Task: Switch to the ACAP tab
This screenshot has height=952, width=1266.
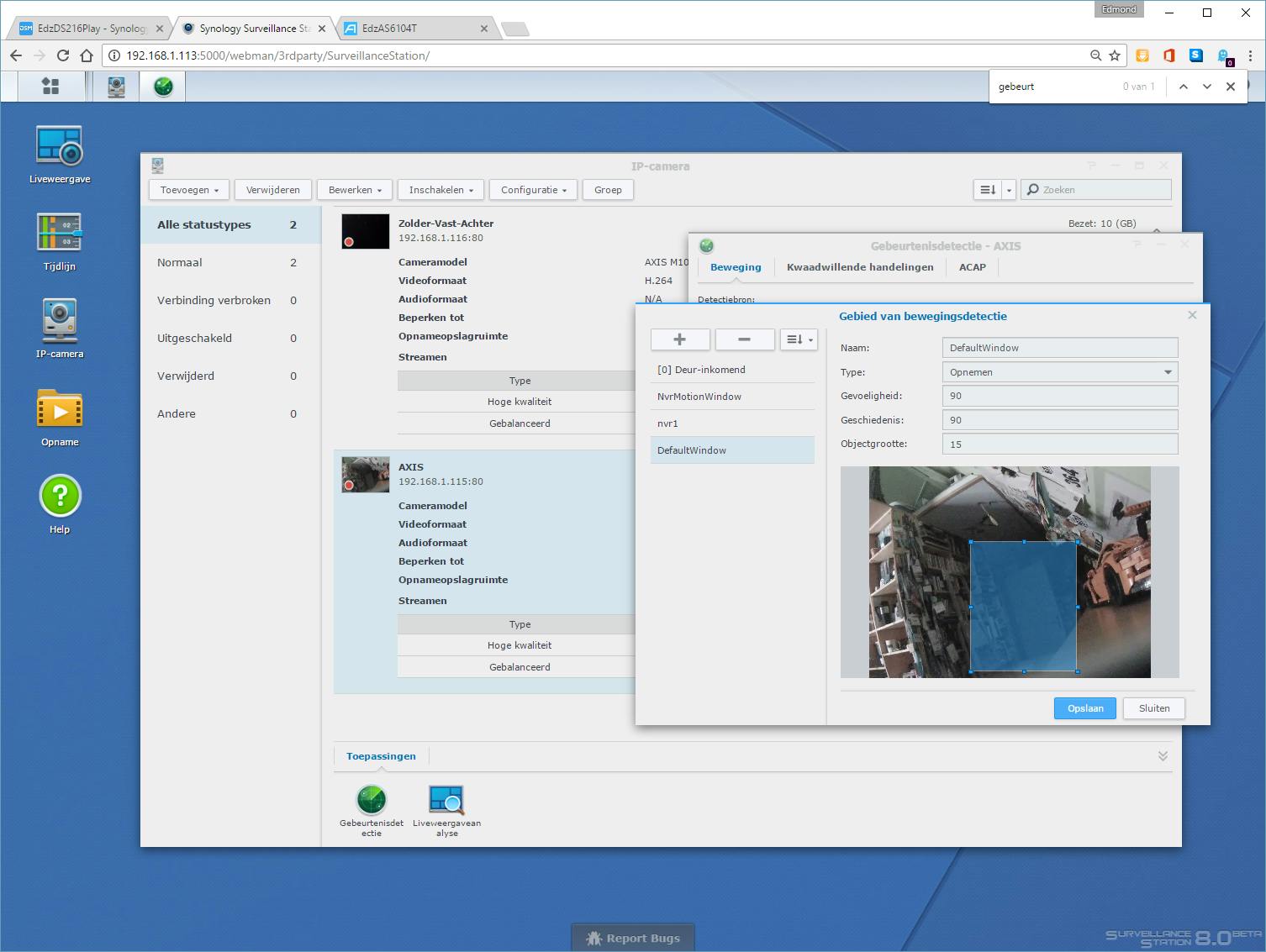Action: coord(972,267)
